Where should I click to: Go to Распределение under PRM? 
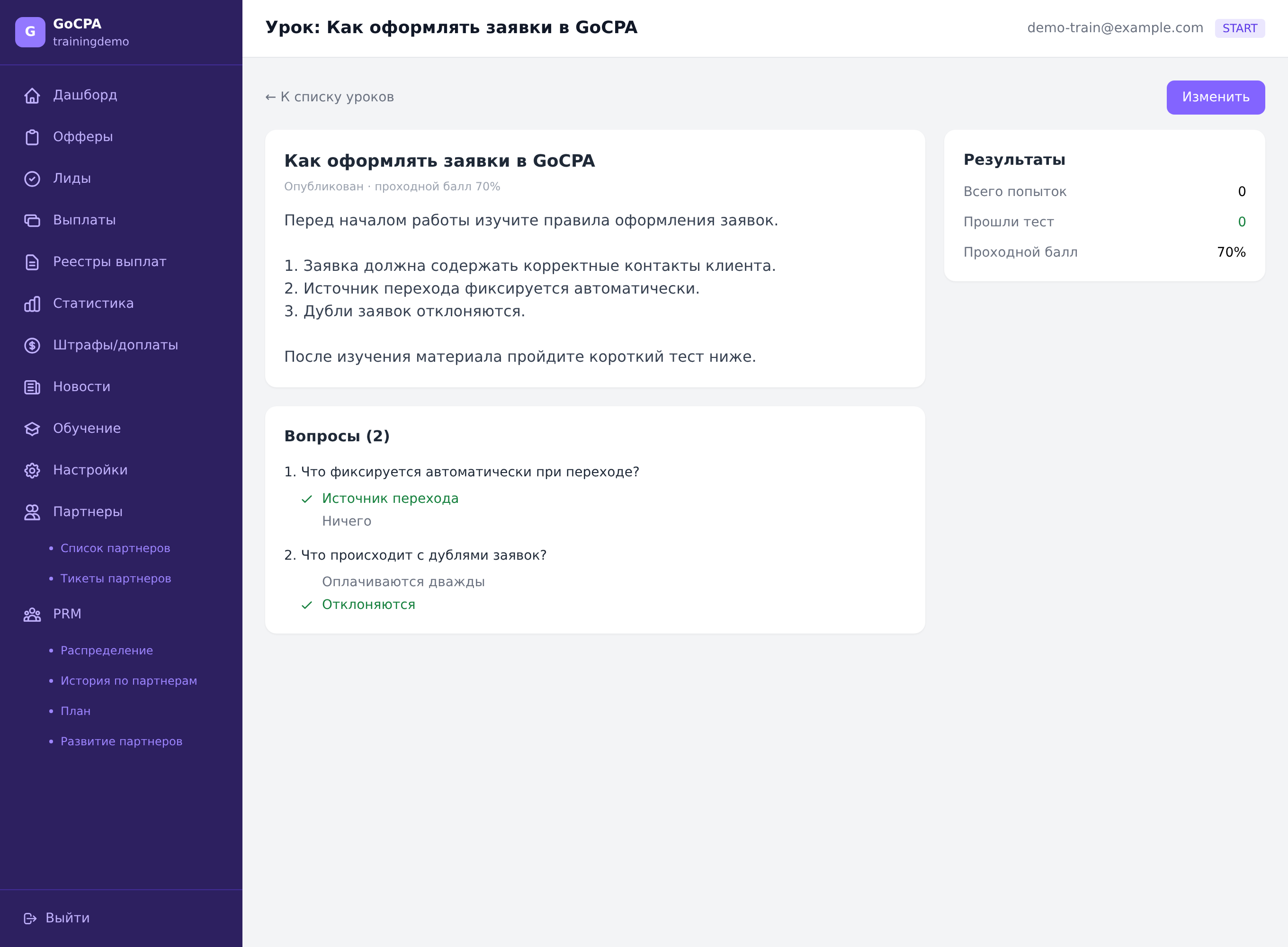tap(107, 651)
